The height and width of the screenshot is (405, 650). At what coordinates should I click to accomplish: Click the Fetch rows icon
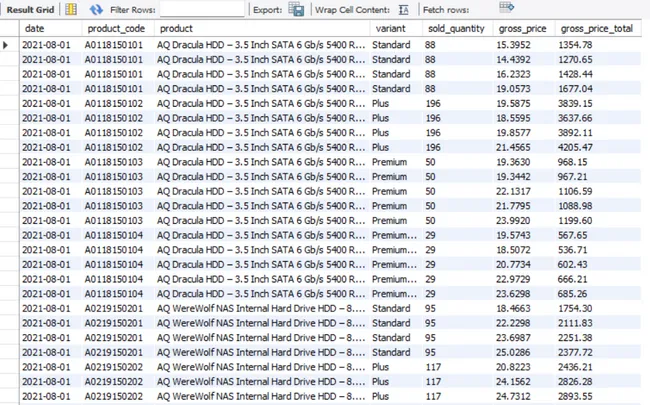pos(507,7)
